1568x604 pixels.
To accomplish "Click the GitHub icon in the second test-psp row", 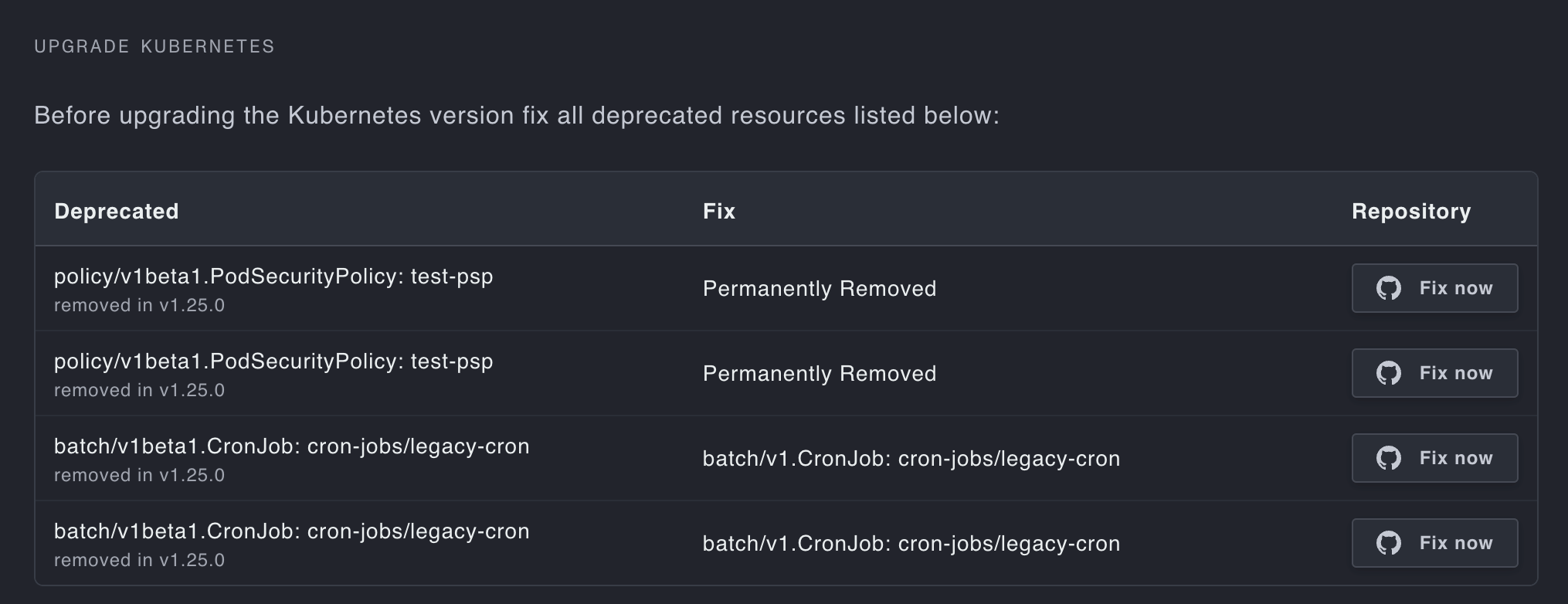I will [x=1388, y=373].
